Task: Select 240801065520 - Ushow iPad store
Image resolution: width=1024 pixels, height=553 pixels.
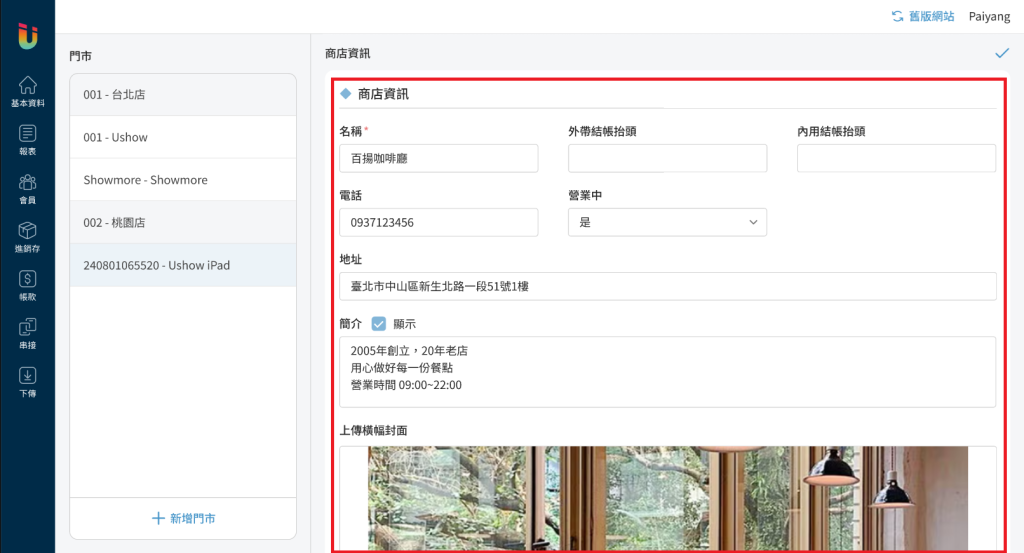Action: tap(183, 266)
